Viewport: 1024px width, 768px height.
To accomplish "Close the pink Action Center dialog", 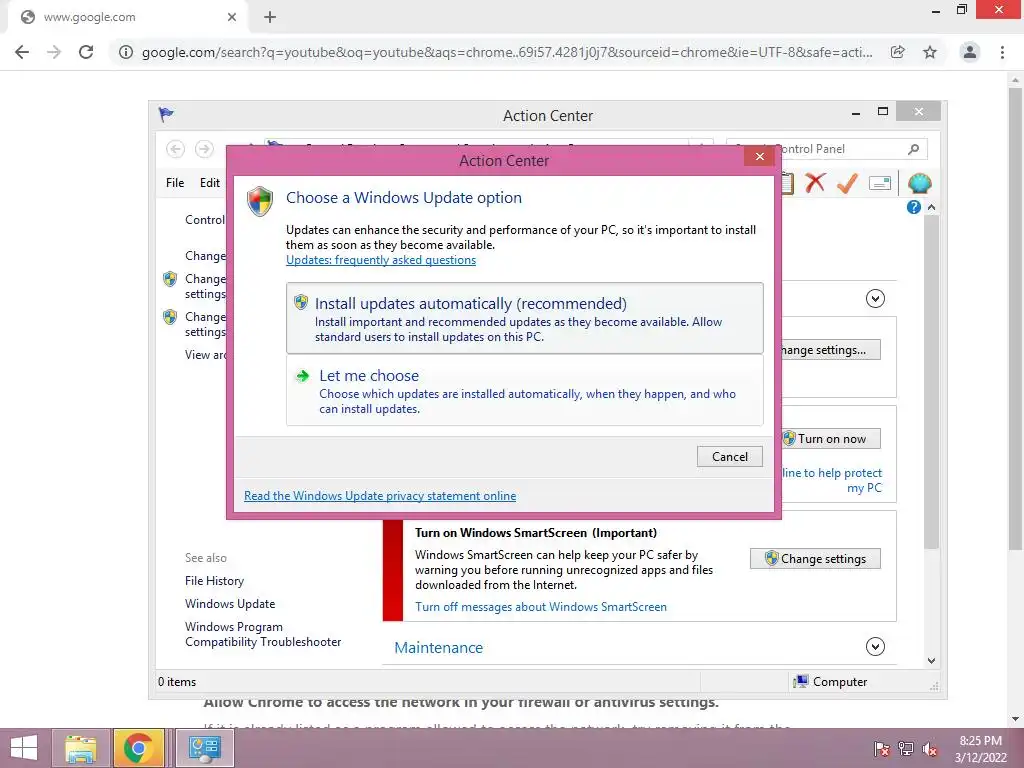I will pos(760,156).
